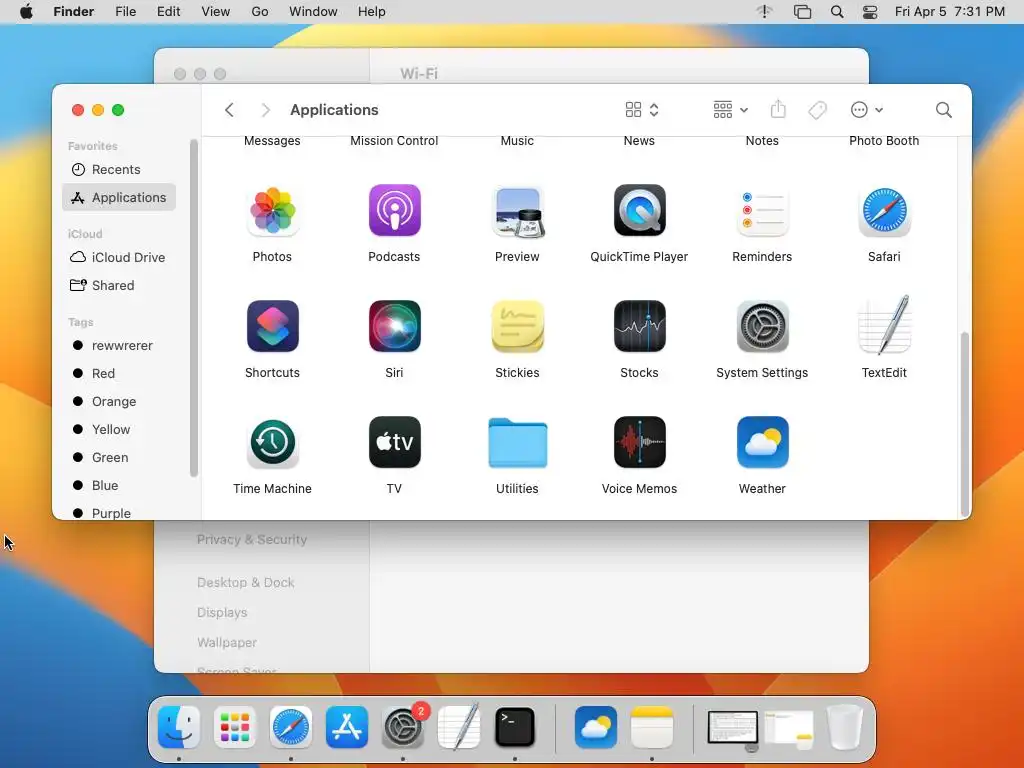
Task: Open the More actions ellipsis dropdown
Action: 867,110
